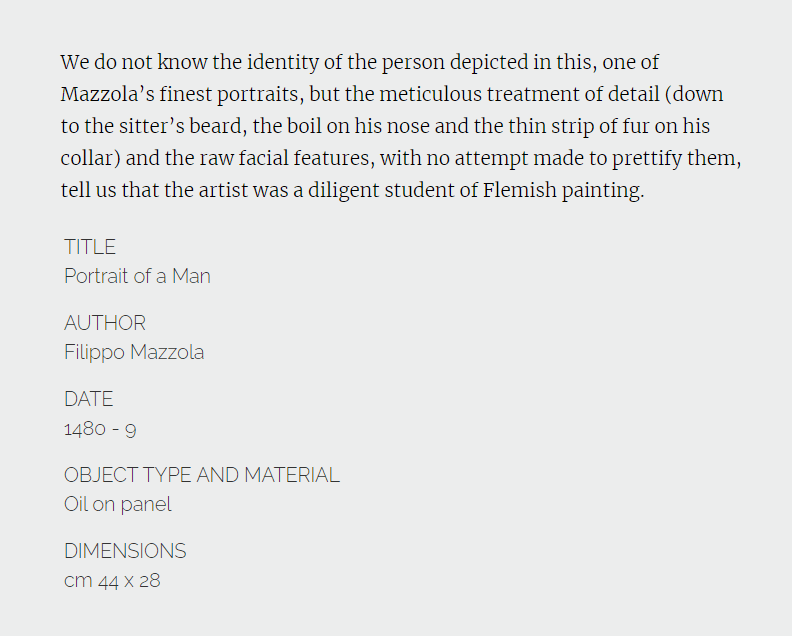
Task: Open the Filippo Mazzola author name
Action: [134, 353]
